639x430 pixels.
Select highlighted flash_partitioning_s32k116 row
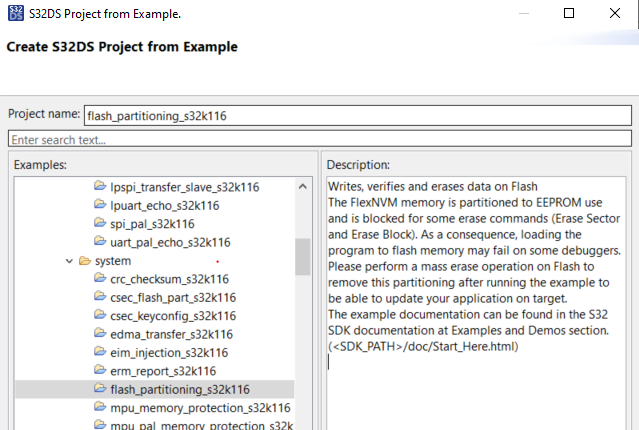[154, 389]
